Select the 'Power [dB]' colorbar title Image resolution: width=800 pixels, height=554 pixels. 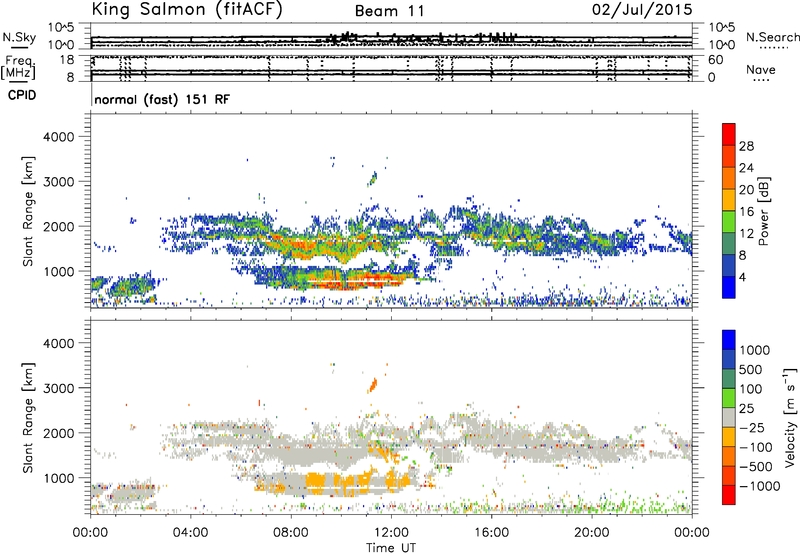(763, 211)
